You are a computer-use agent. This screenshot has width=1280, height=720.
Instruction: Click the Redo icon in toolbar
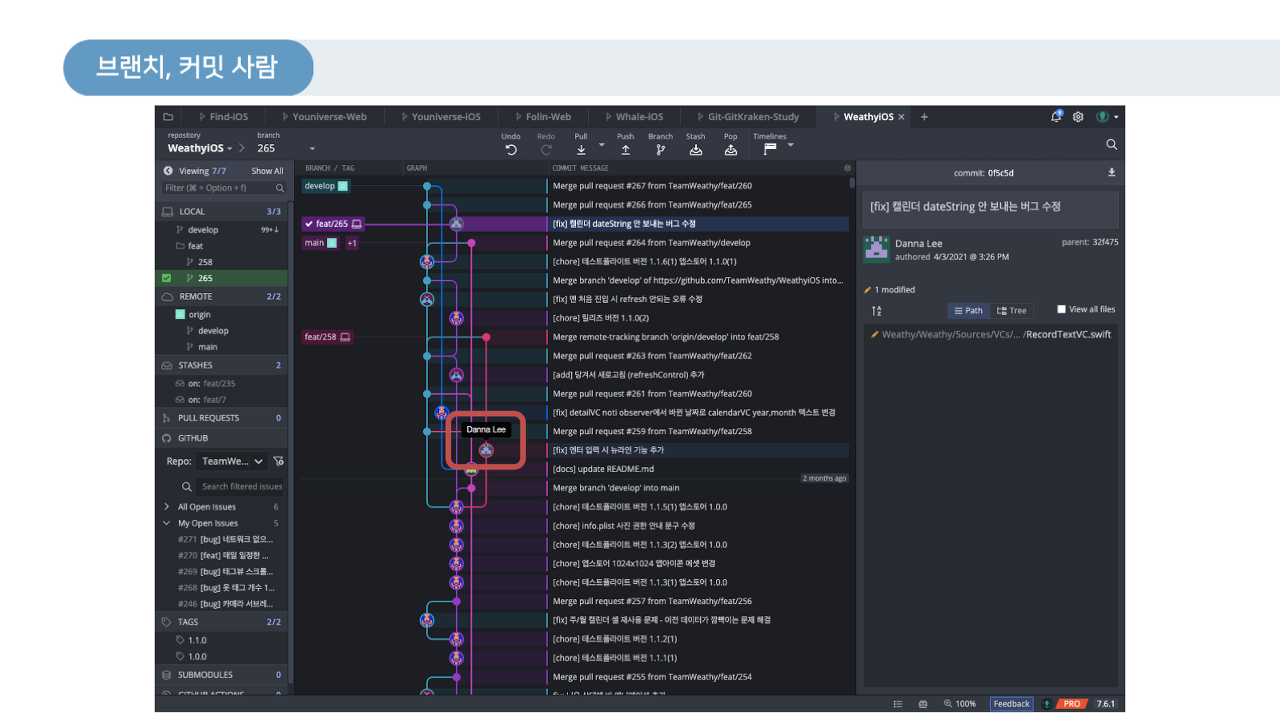[546, 150]
